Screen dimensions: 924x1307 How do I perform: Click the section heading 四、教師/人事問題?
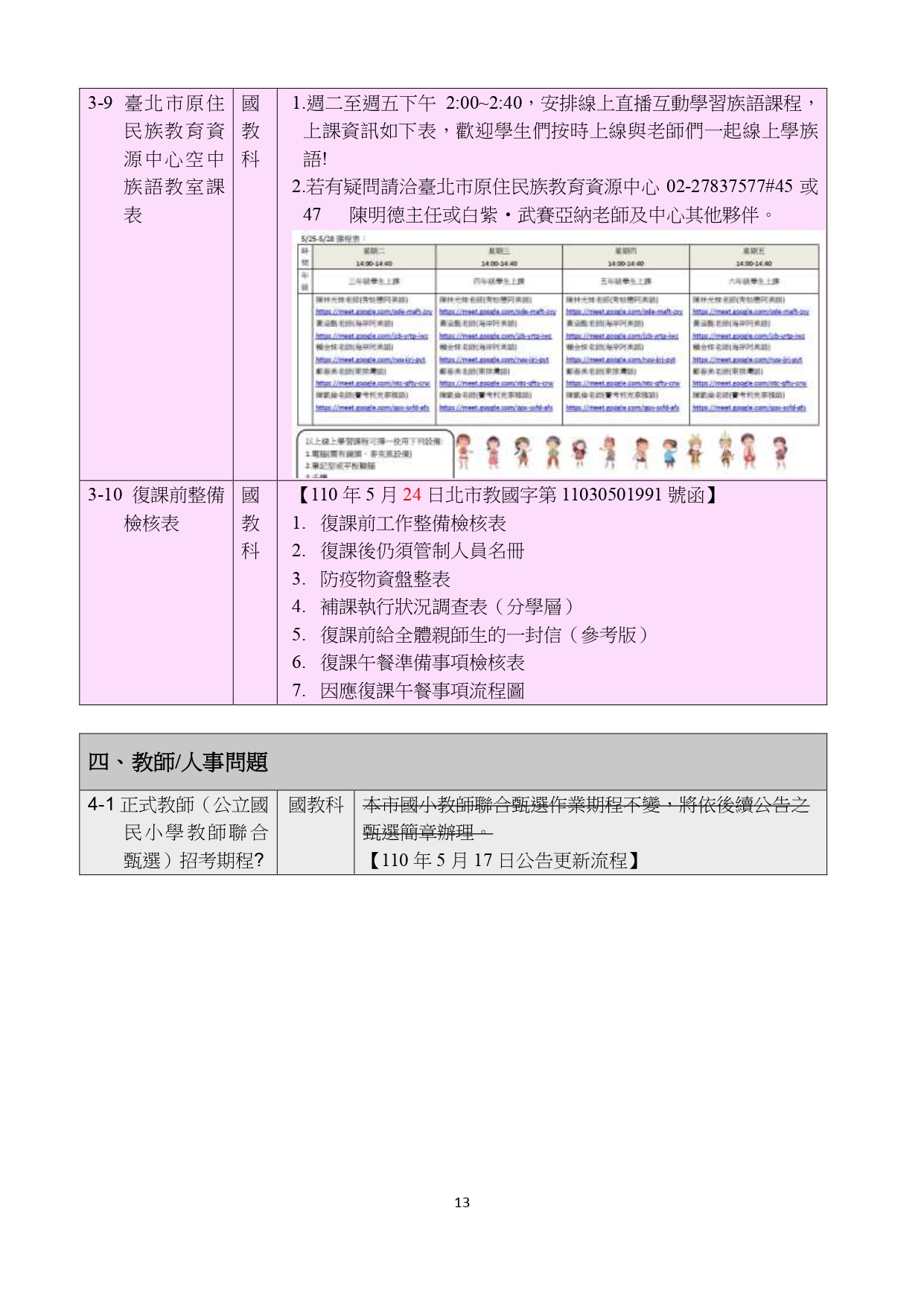(x=177, y=762)
